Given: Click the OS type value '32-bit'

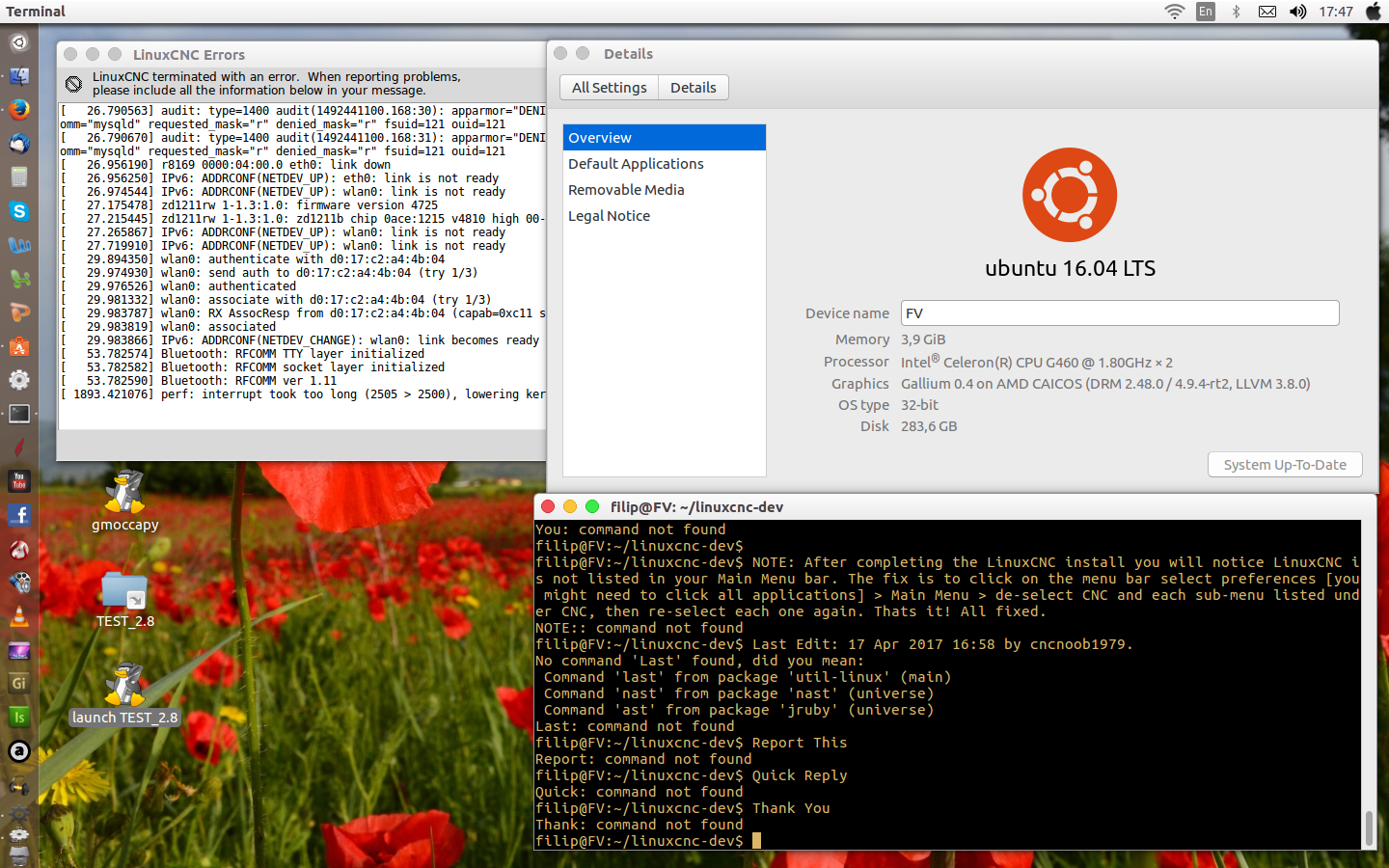Looking at the screenshot, I should (919, 405).
